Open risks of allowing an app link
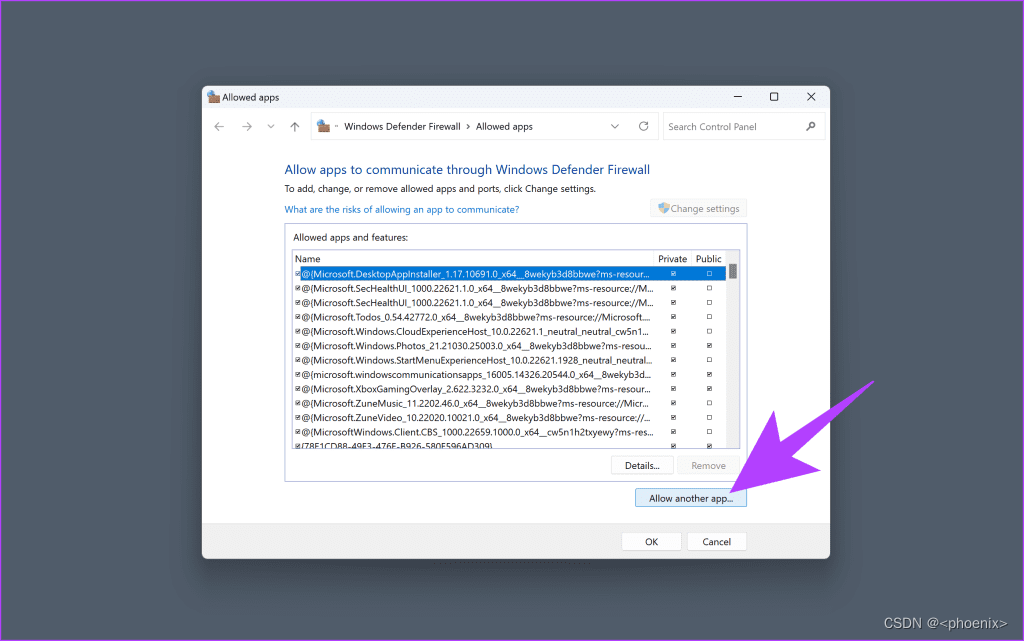The image size is (1024, 641). (x=402, y=210)
